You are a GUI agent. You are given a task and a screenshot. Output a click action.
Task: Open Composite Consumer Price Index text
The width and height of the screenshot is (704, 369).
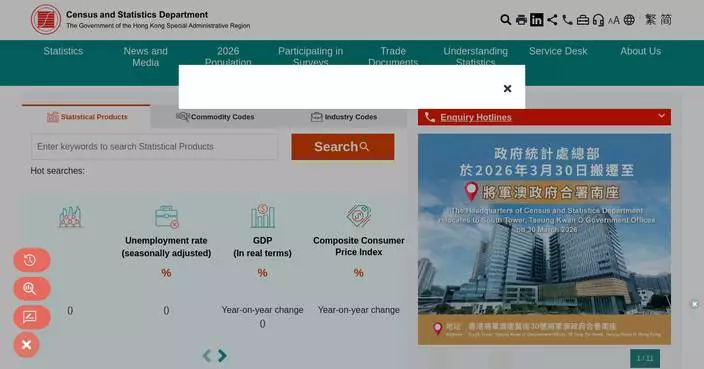pyautogui.click(x=359, y=246)
